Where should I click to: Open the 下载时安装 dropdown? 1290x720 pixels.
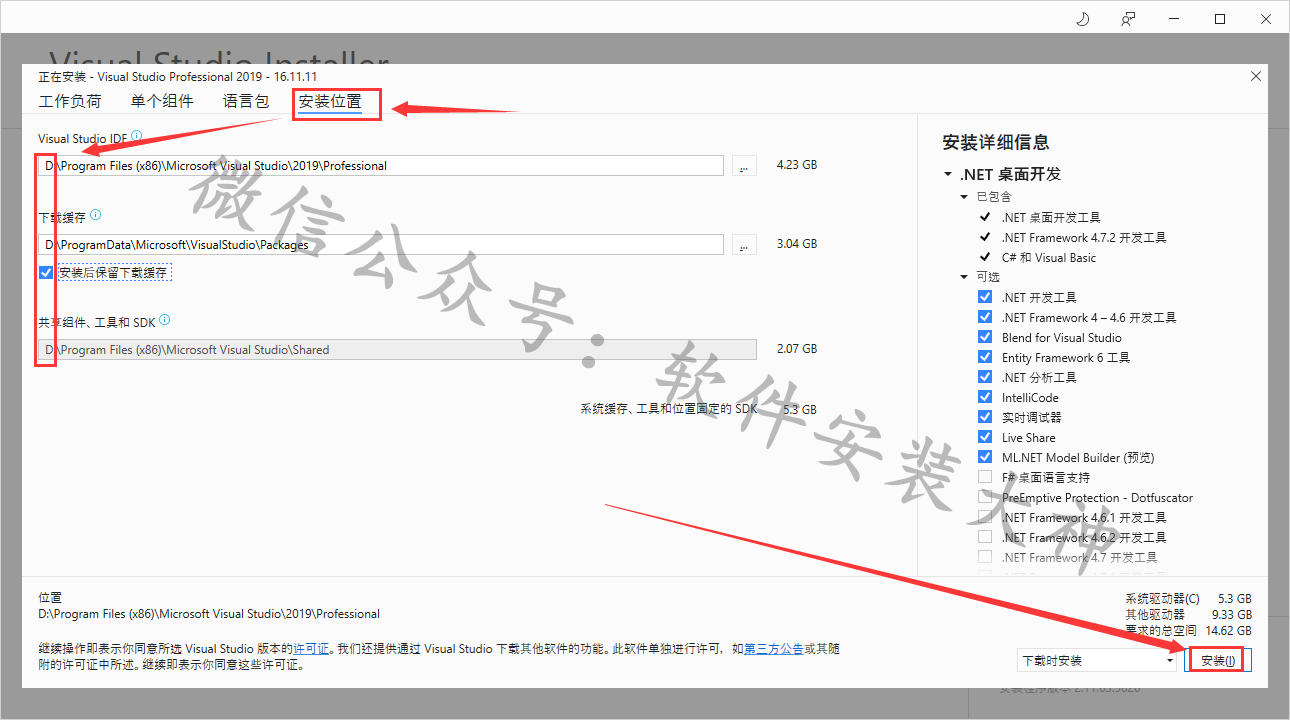(x=1096, y=660)
